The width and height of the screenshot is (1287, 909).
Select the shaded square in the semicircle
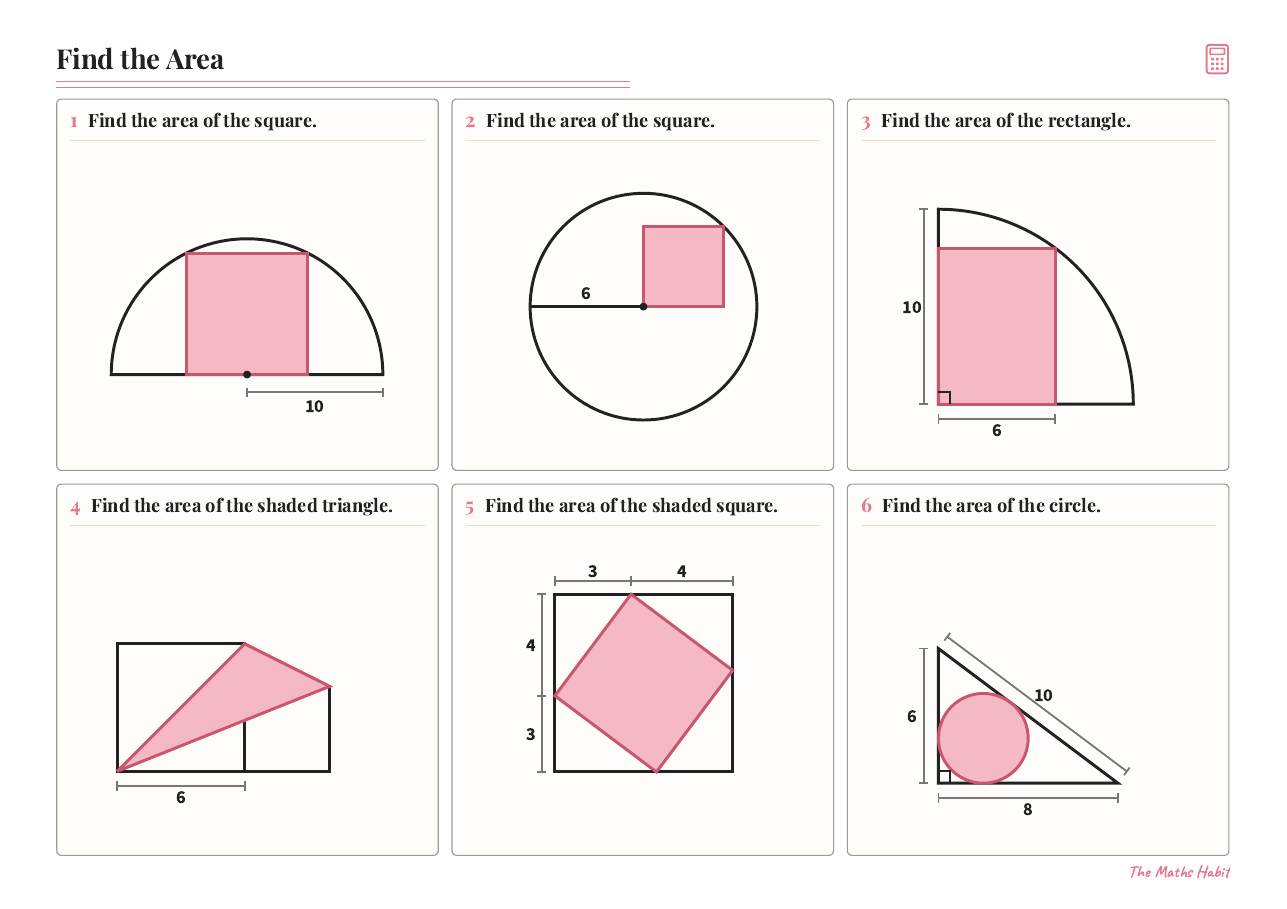click(x=247, y=314)
